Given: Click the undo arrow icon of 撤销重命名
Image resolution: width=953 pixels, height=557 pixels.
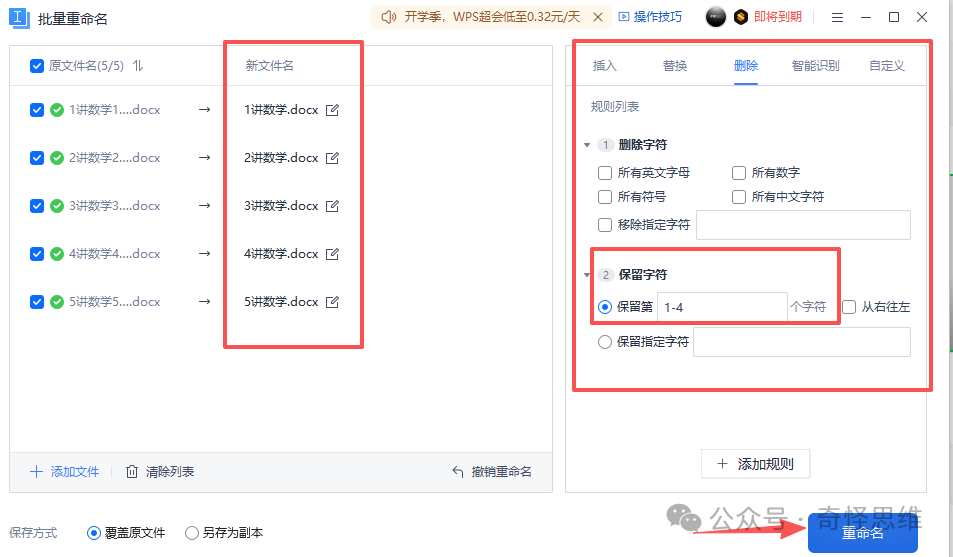Looking at the screenshot, I should click(x=458, y=472).
